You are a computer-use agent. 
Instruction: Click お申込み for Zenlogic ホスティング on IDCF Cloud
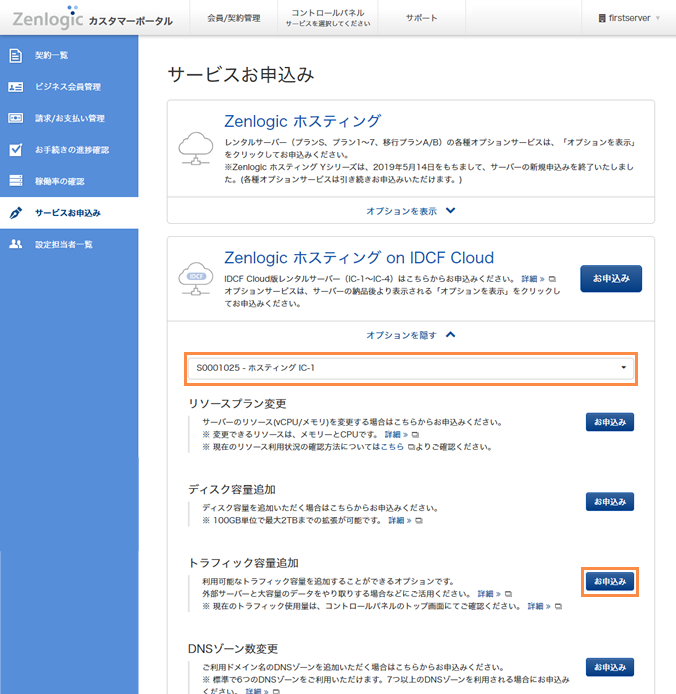(x=610, y=278)
